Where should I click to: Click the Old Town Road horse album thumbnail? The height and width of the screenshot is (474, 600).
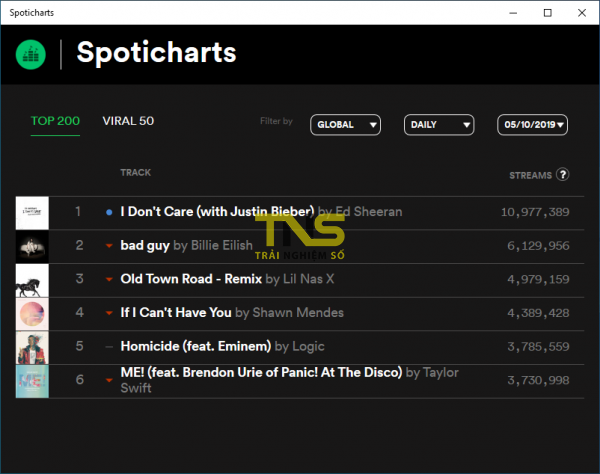[32, 280]
